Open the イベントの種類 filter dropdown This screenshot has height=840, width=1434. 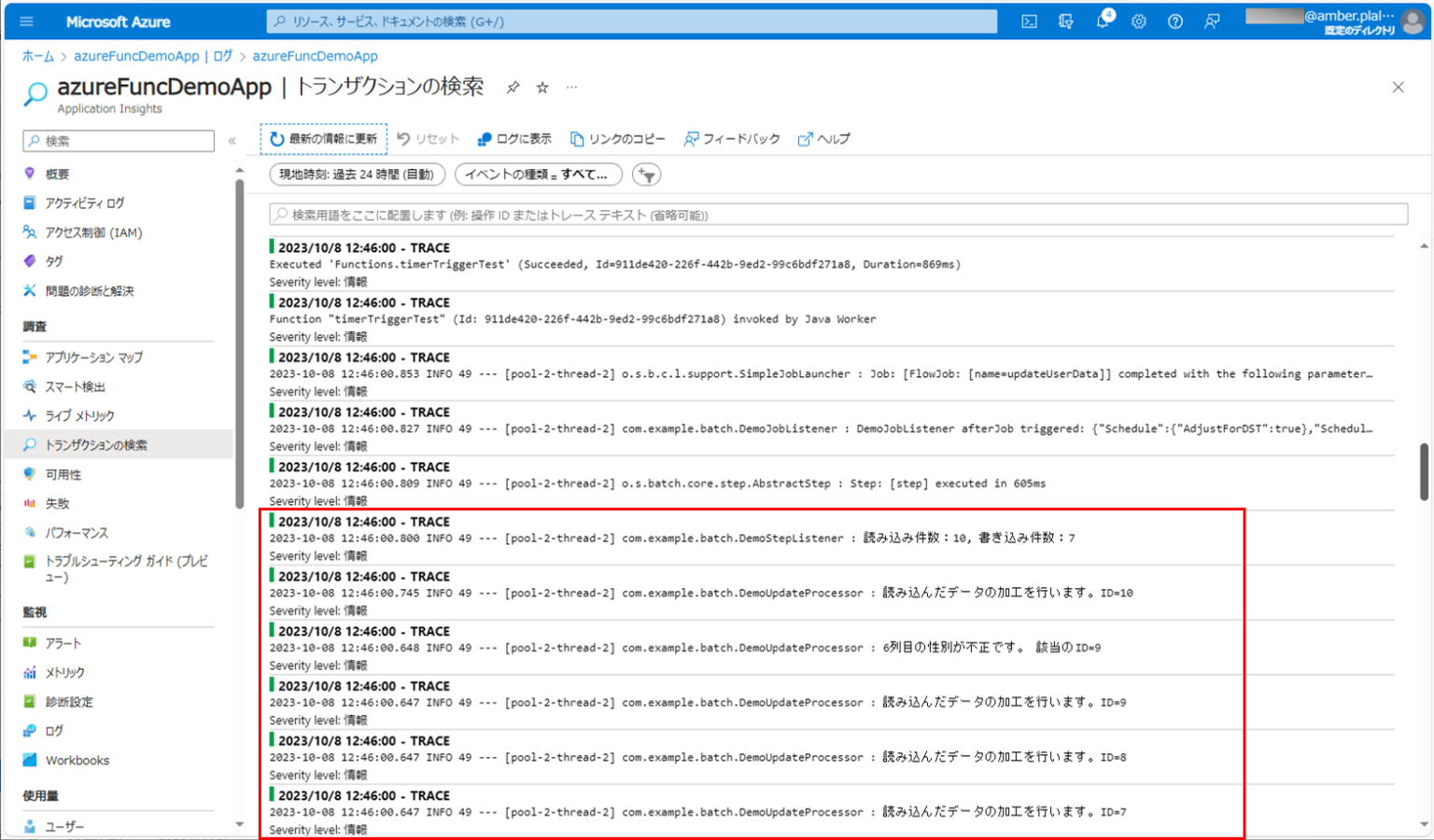(x=537, y=174)
